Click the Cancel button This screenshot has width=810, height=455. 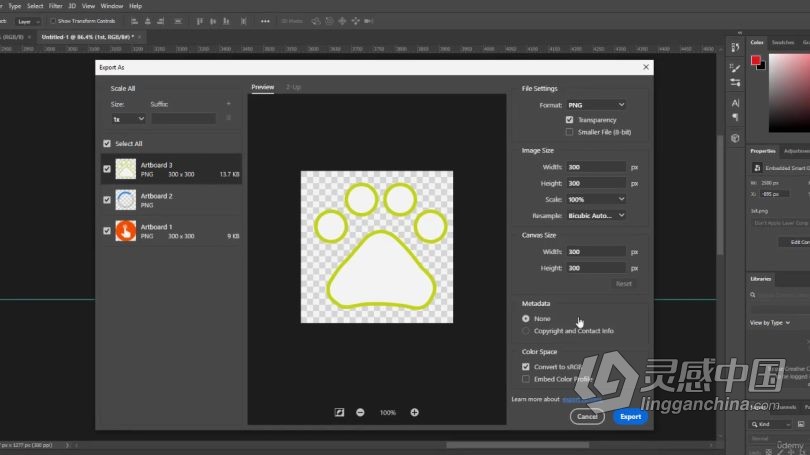click(587, 417)
